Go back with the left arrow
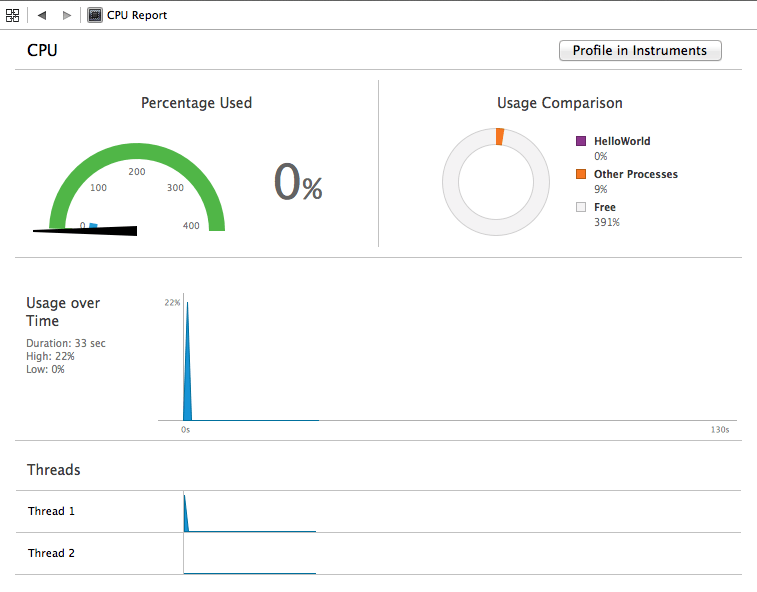Image resolution: width=757 pixels, height=592 pixels. pos(42,15)
